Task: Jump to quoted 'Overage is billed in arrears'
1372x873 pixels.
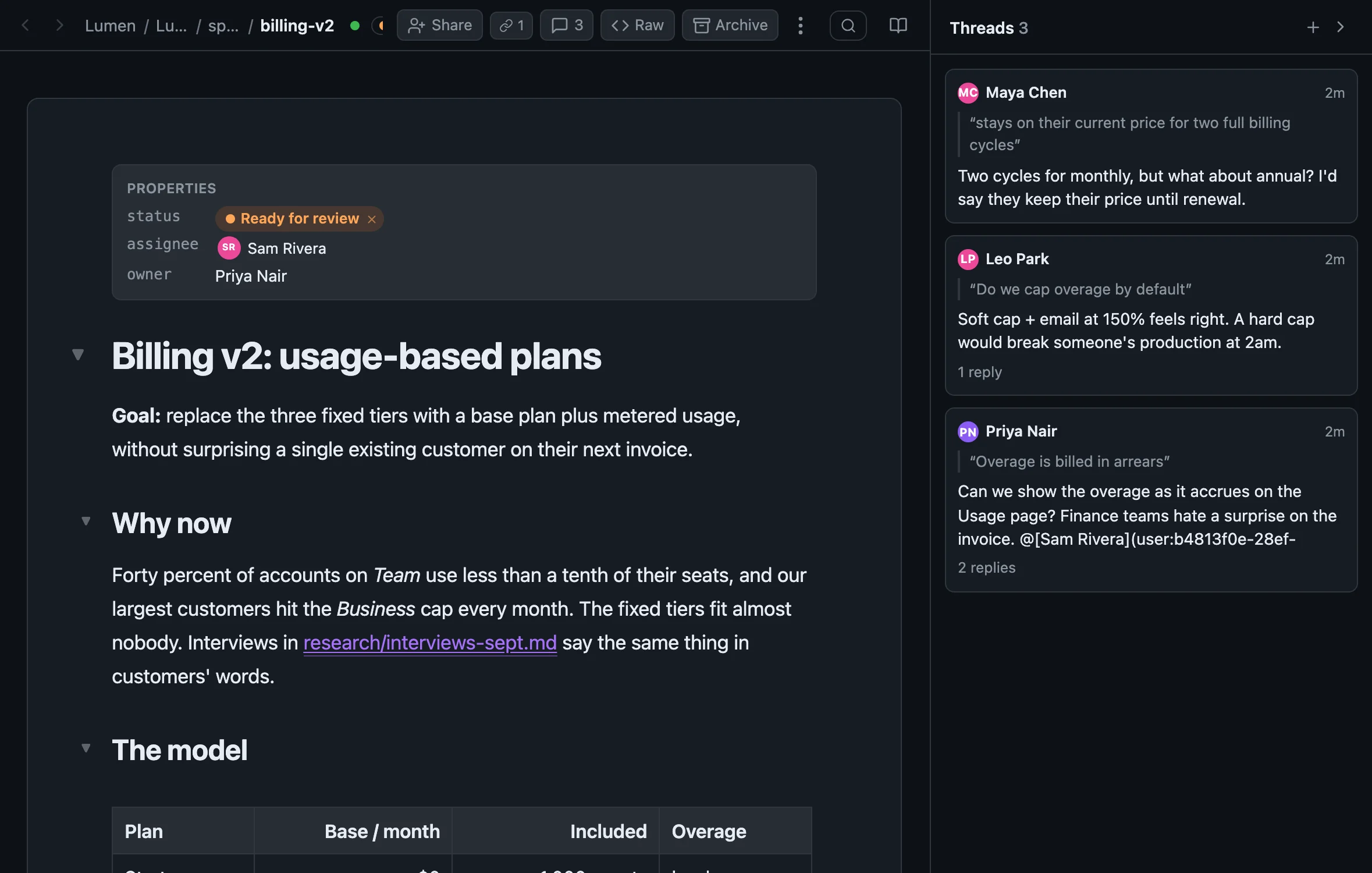Action: point(1069,462)
